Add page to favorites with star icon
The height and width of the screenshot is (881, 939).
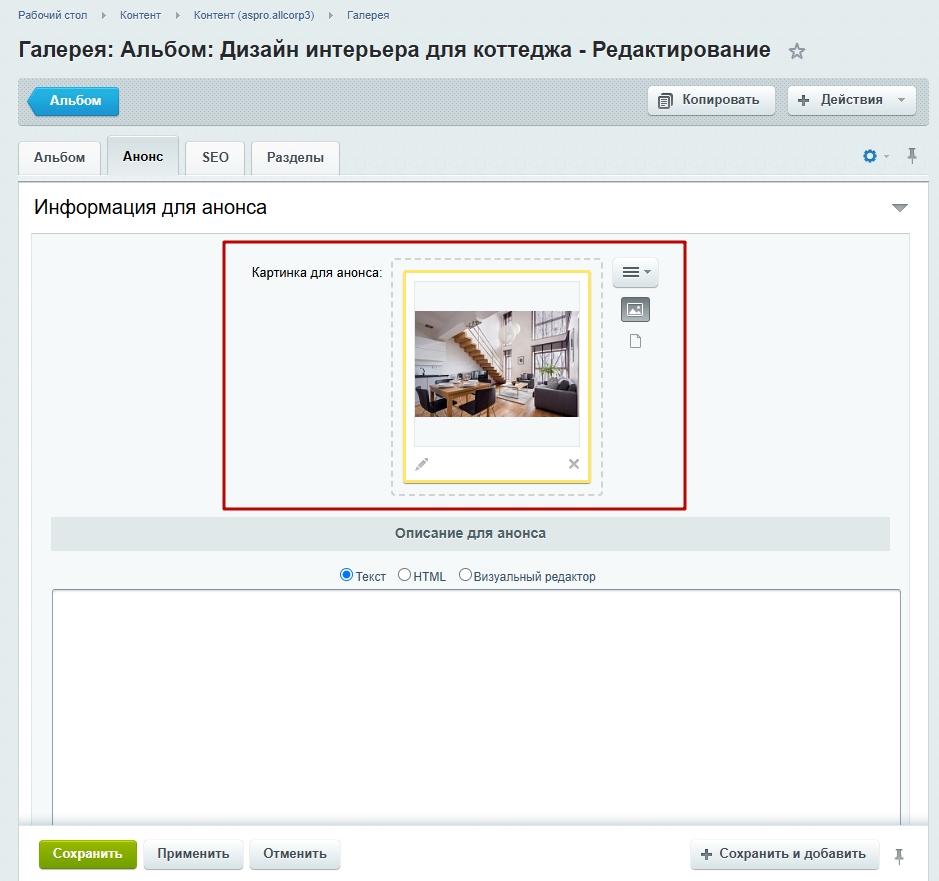point(796,51)
